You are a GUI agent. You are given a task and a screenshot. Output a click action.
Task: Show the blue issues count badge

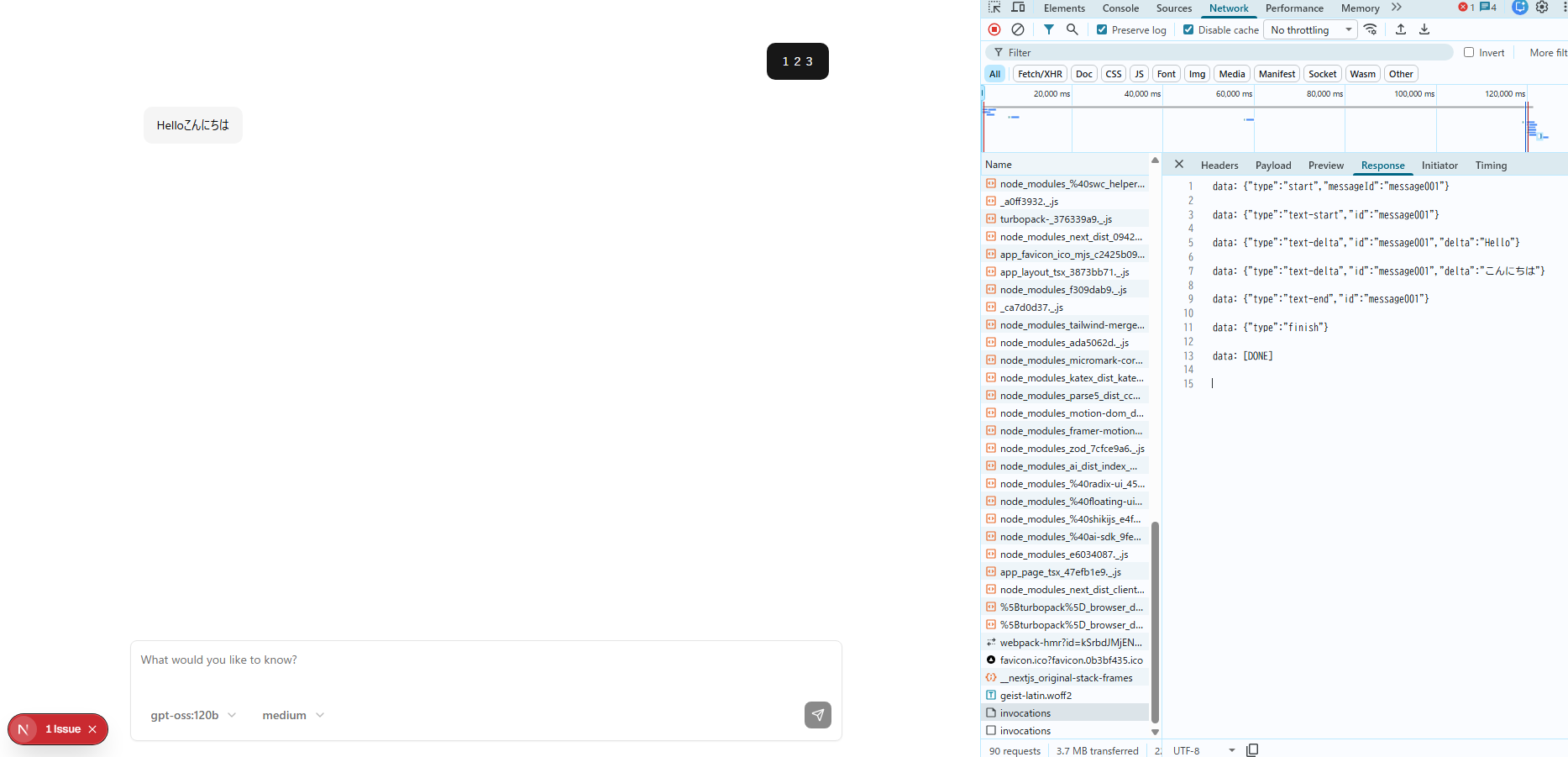1488,8
